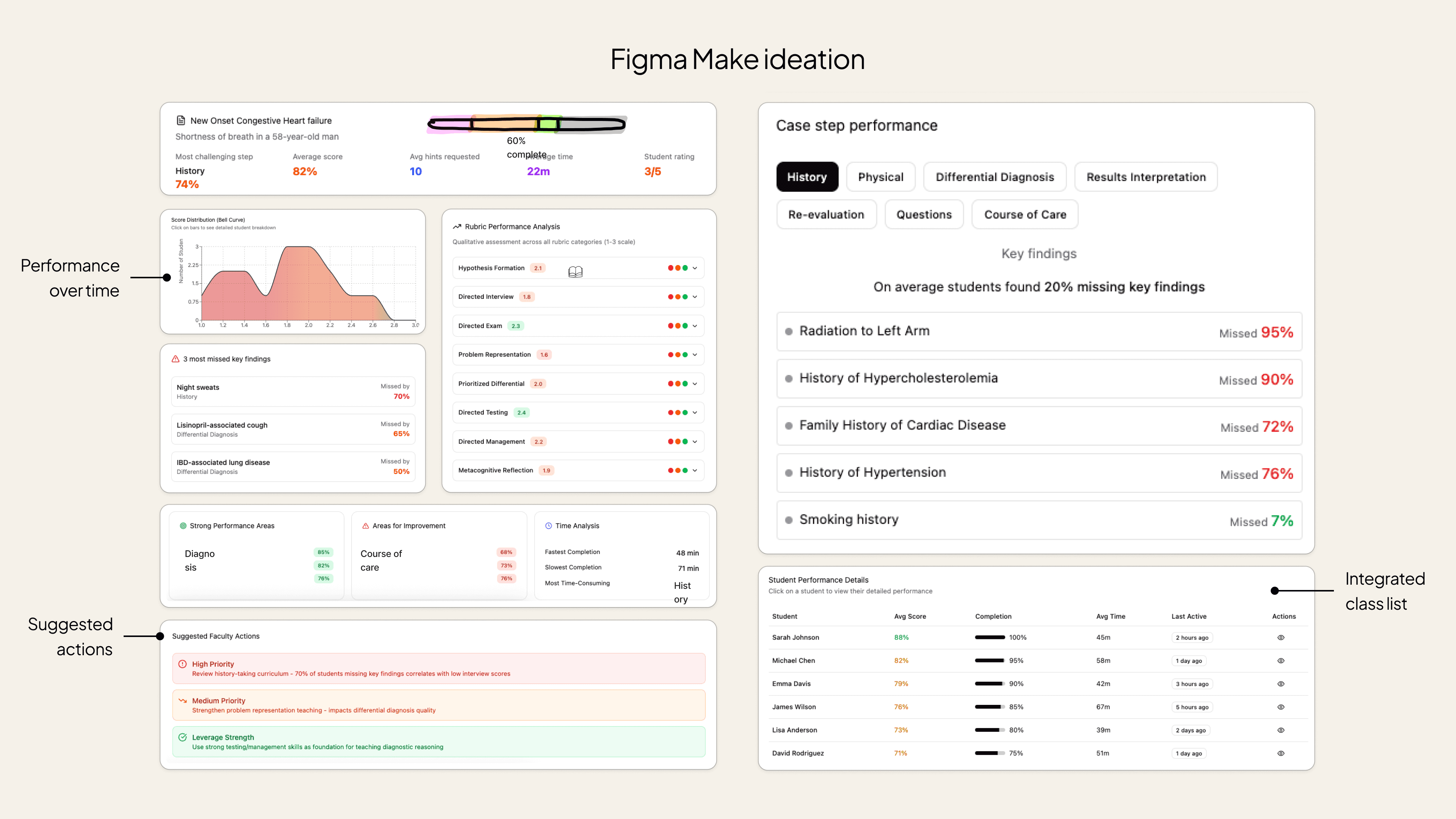
Task: Click the 60% complete progress bar
Action: click(x=527, y=124)
